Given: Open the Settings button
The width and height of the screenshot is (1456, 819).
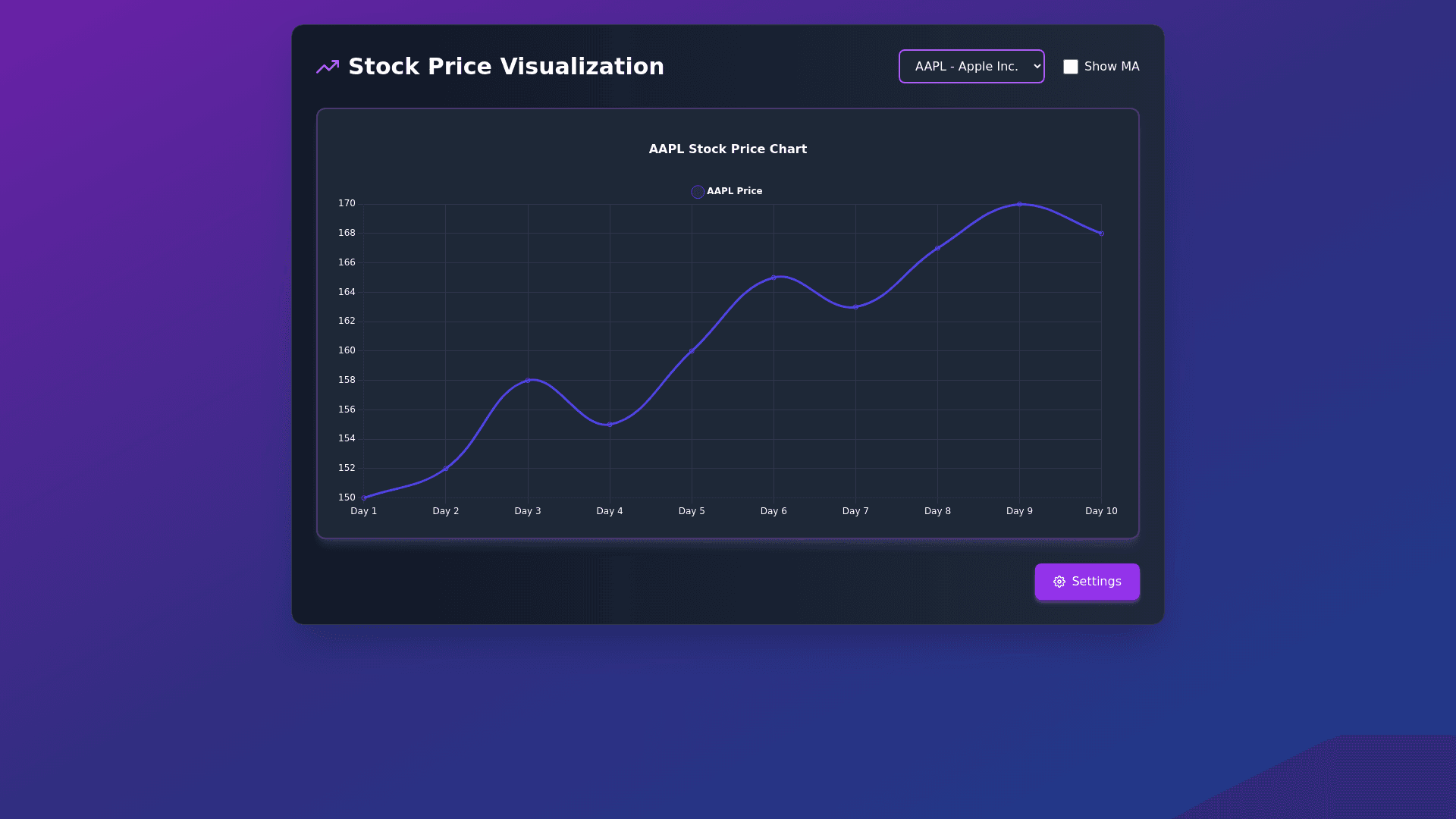Looking at the screenshot, I should coord(1087,582).
